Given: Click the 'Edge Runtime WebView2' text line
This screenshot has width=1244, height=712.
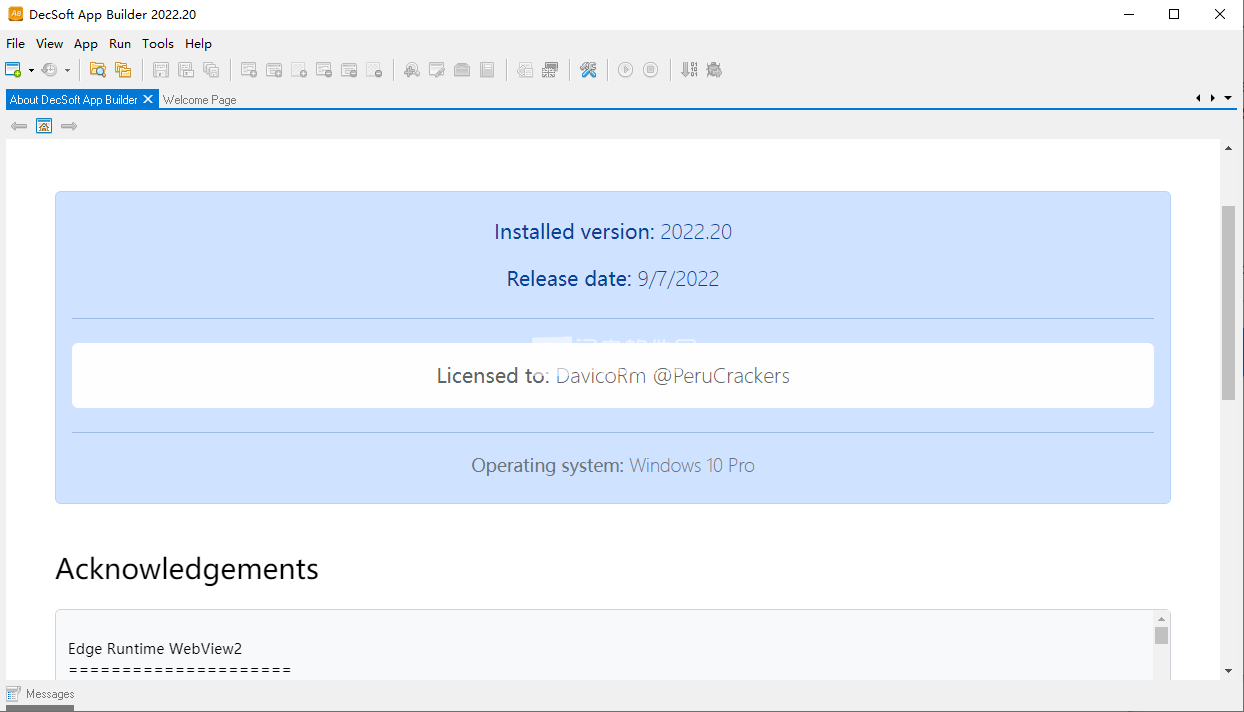Looking at the screenshot, I should [x=155, y=649].
